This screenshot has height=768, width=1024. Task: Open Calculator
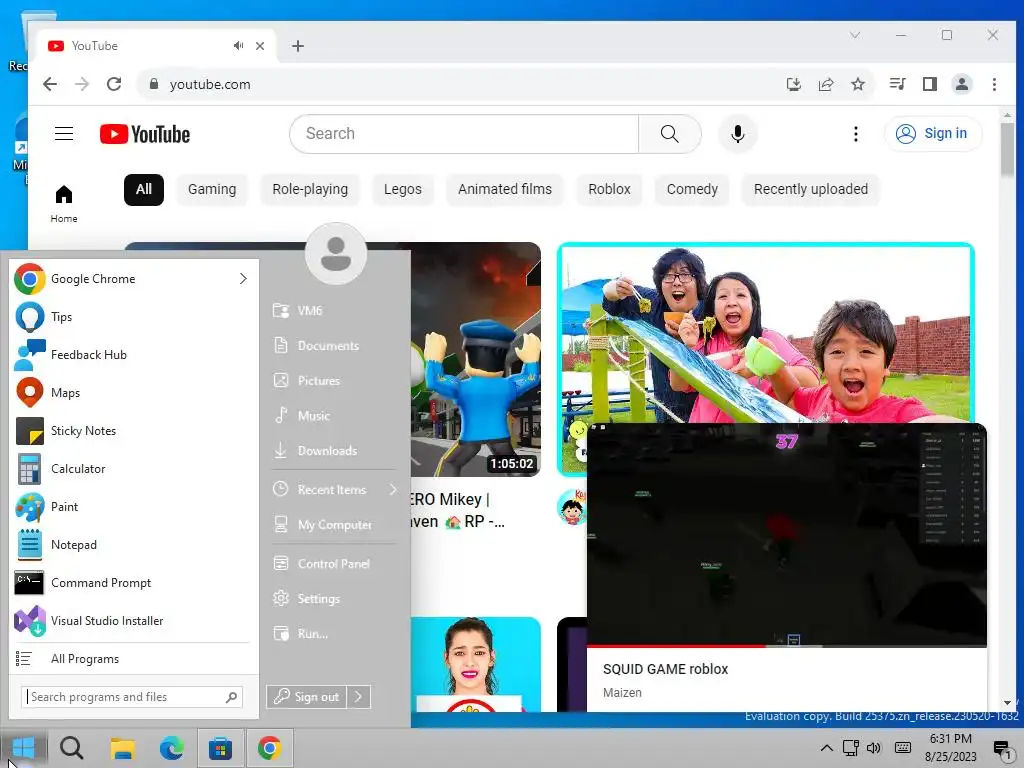(132, 469)
